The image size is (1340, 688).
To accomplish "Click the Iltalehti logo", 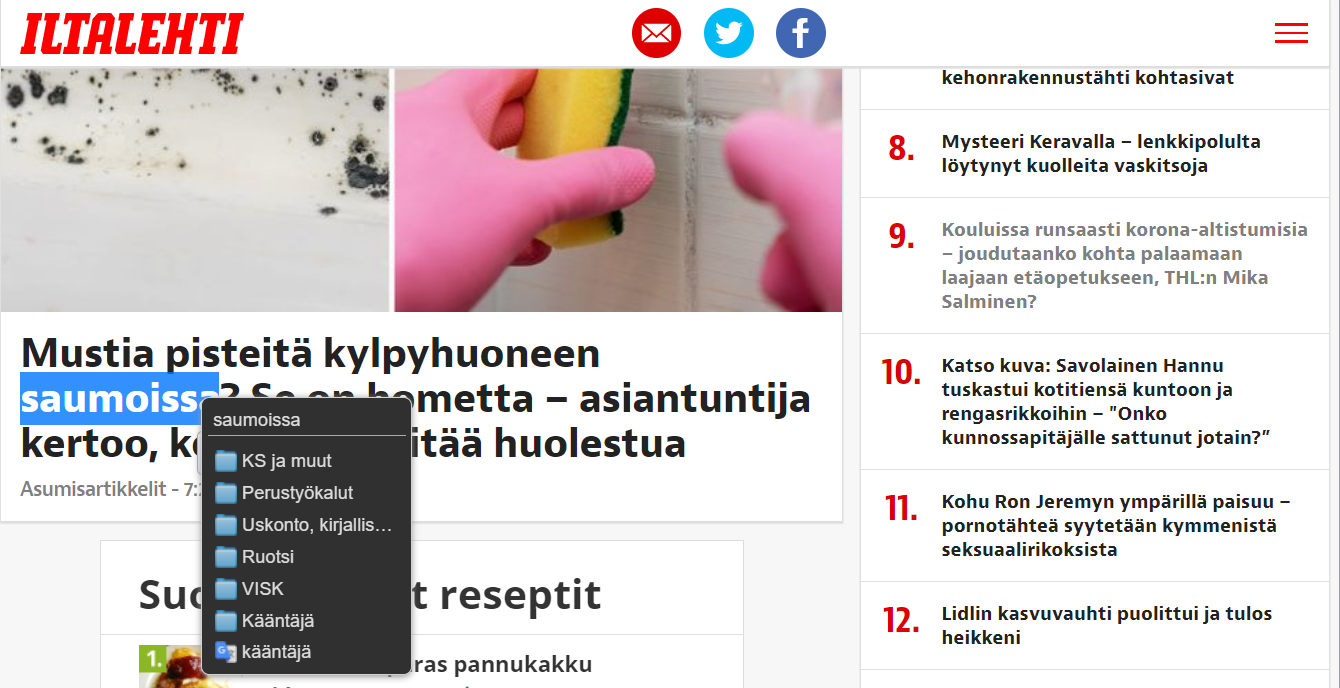I will [132, 34].
